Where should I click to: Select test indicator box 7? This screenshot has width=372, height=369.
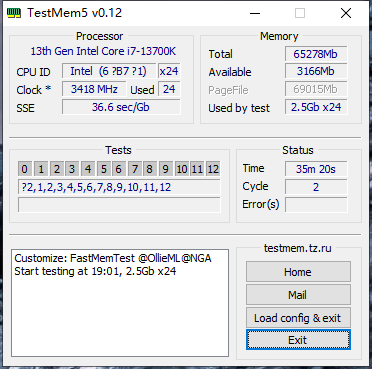click(x=135, y=169)
